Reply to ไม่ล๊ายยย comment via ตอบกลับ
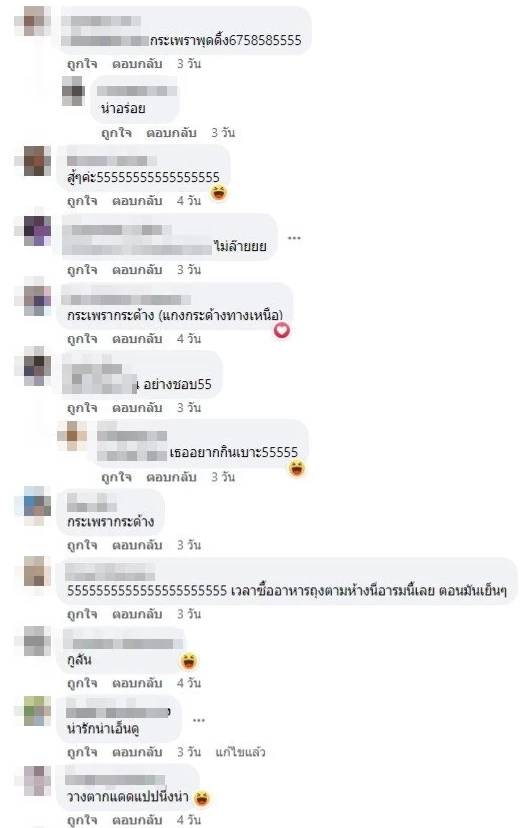 137,270
